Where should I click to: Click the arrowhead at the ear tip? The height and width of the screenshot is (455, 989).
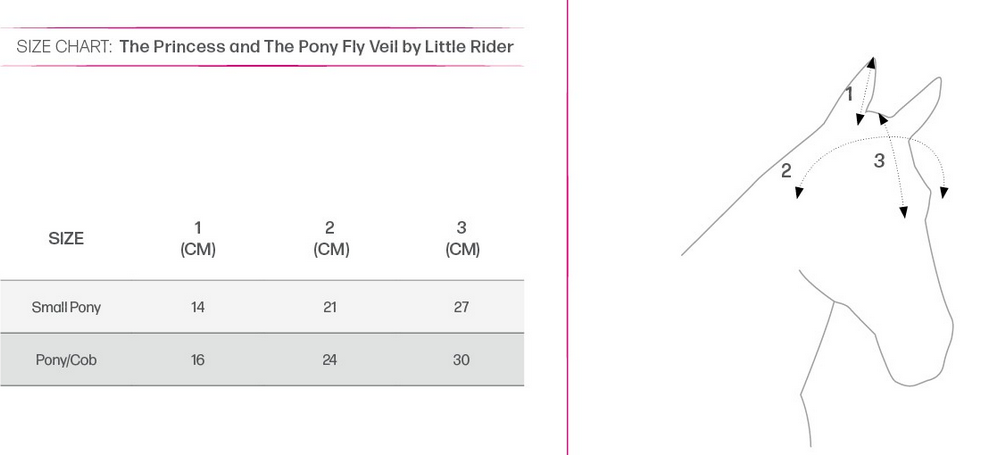tap(872, 62)
